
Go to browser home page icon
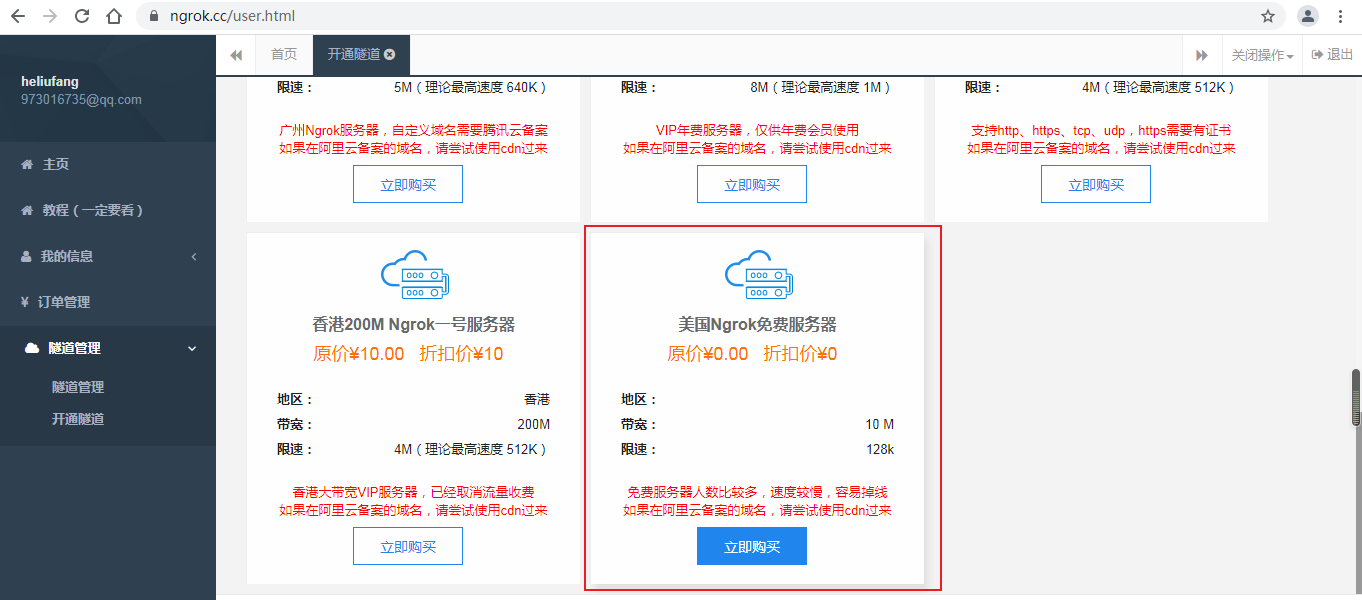coord(114,16)
